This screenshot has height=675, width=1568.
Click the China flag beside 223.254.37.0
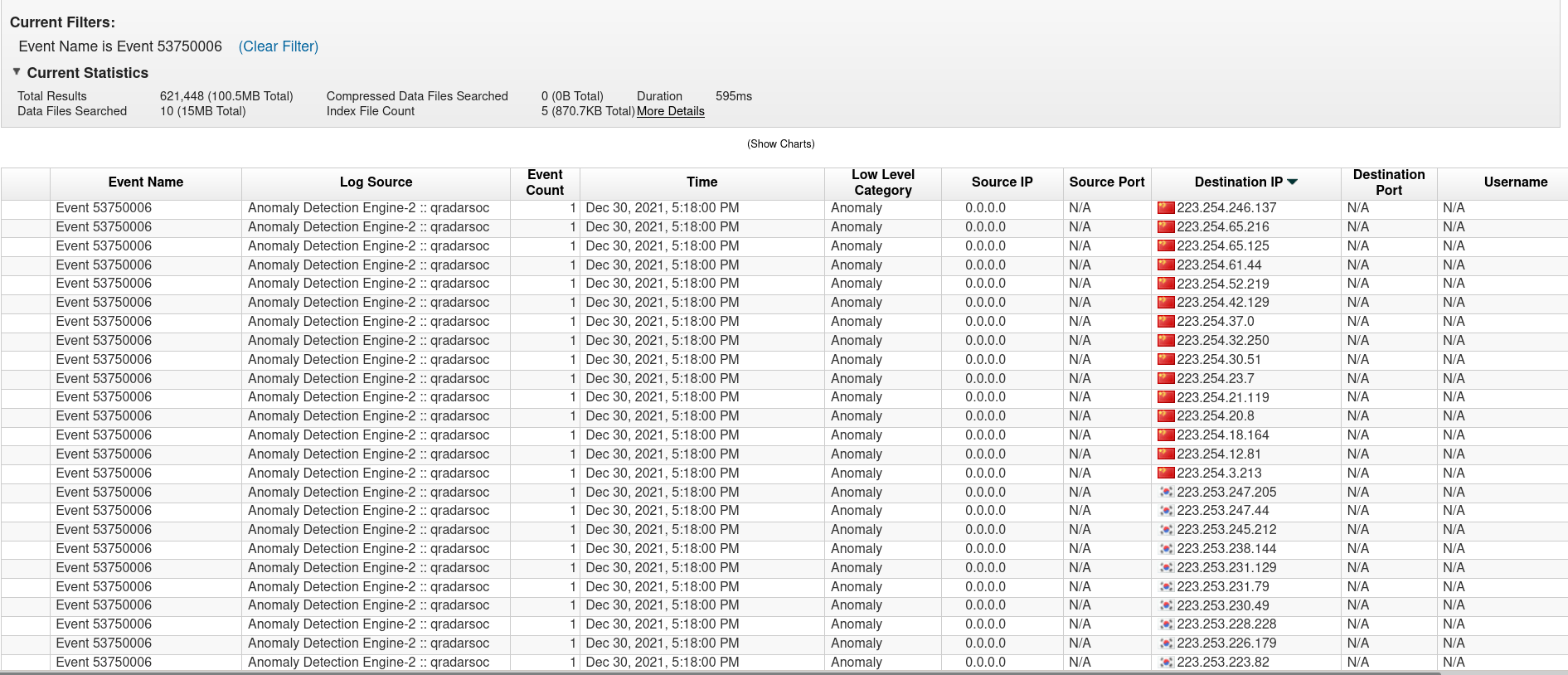[1166, 322]
